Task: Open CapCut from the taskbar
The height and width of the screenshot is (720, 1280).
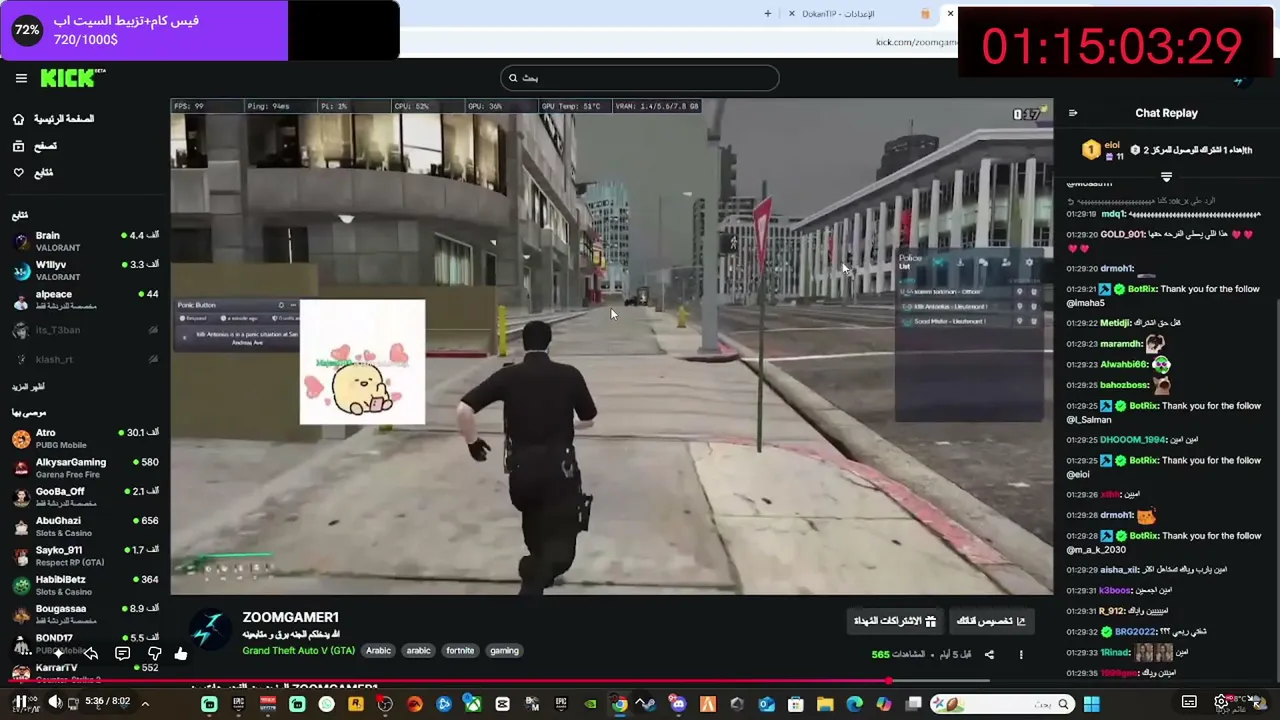Action: pos(502,704)
